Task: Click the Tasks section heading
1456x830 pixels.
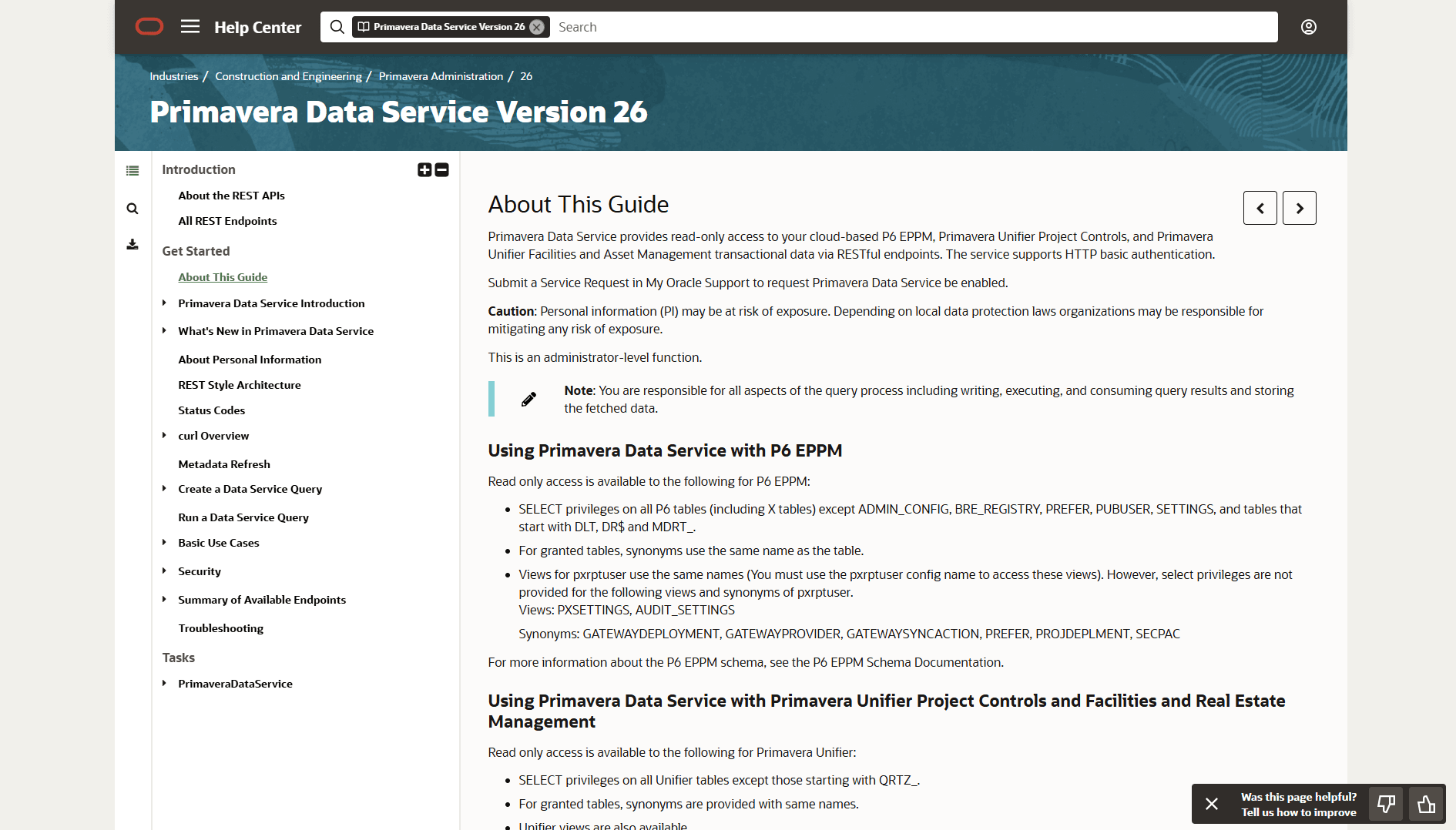Action: point(178,658)
